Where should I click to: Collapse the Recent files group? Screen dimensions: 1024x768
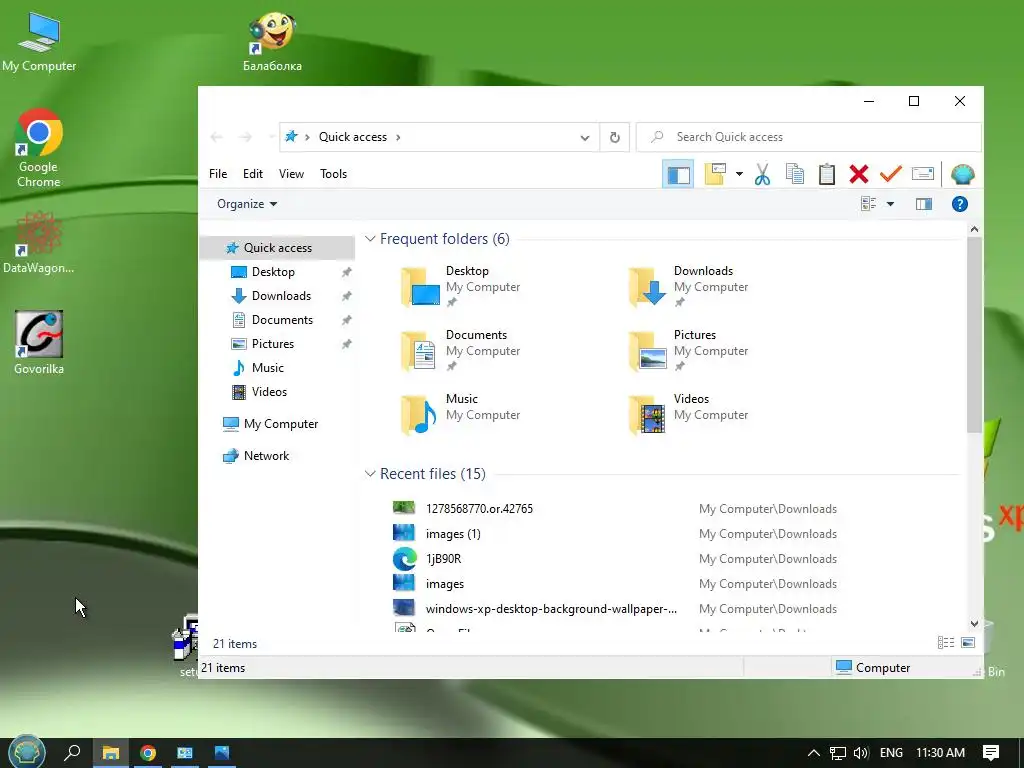pos(370,473)
